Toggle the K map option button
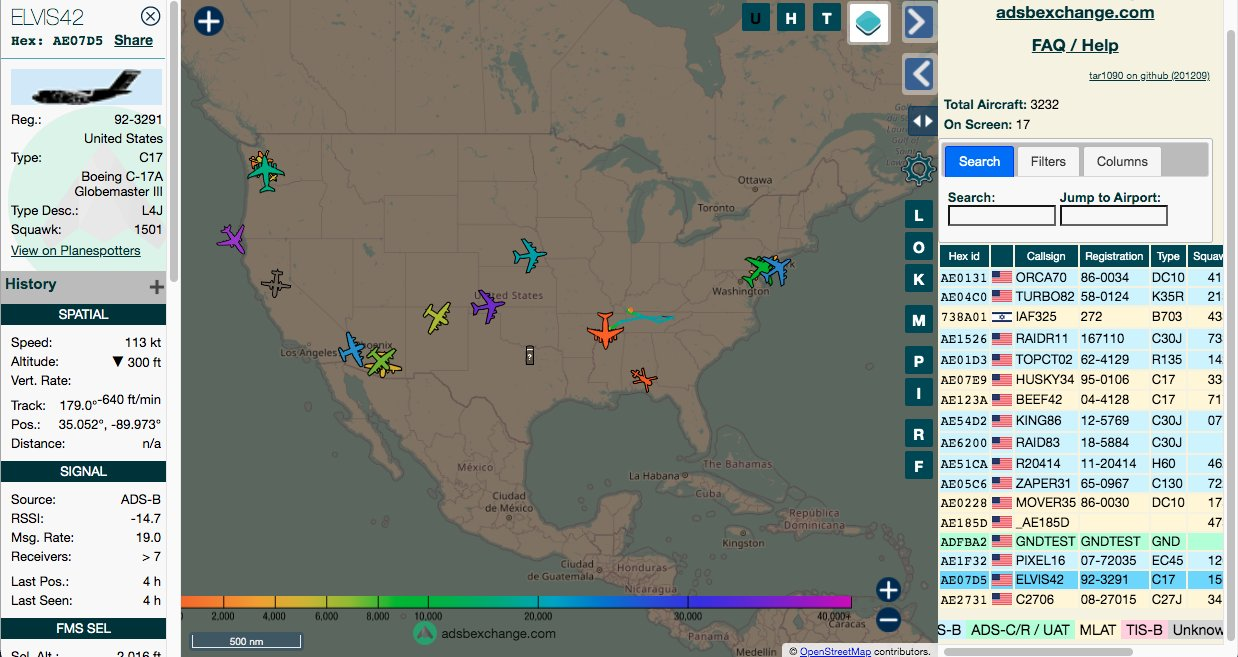Screen dimensions: 1238x657 point(919,277)
